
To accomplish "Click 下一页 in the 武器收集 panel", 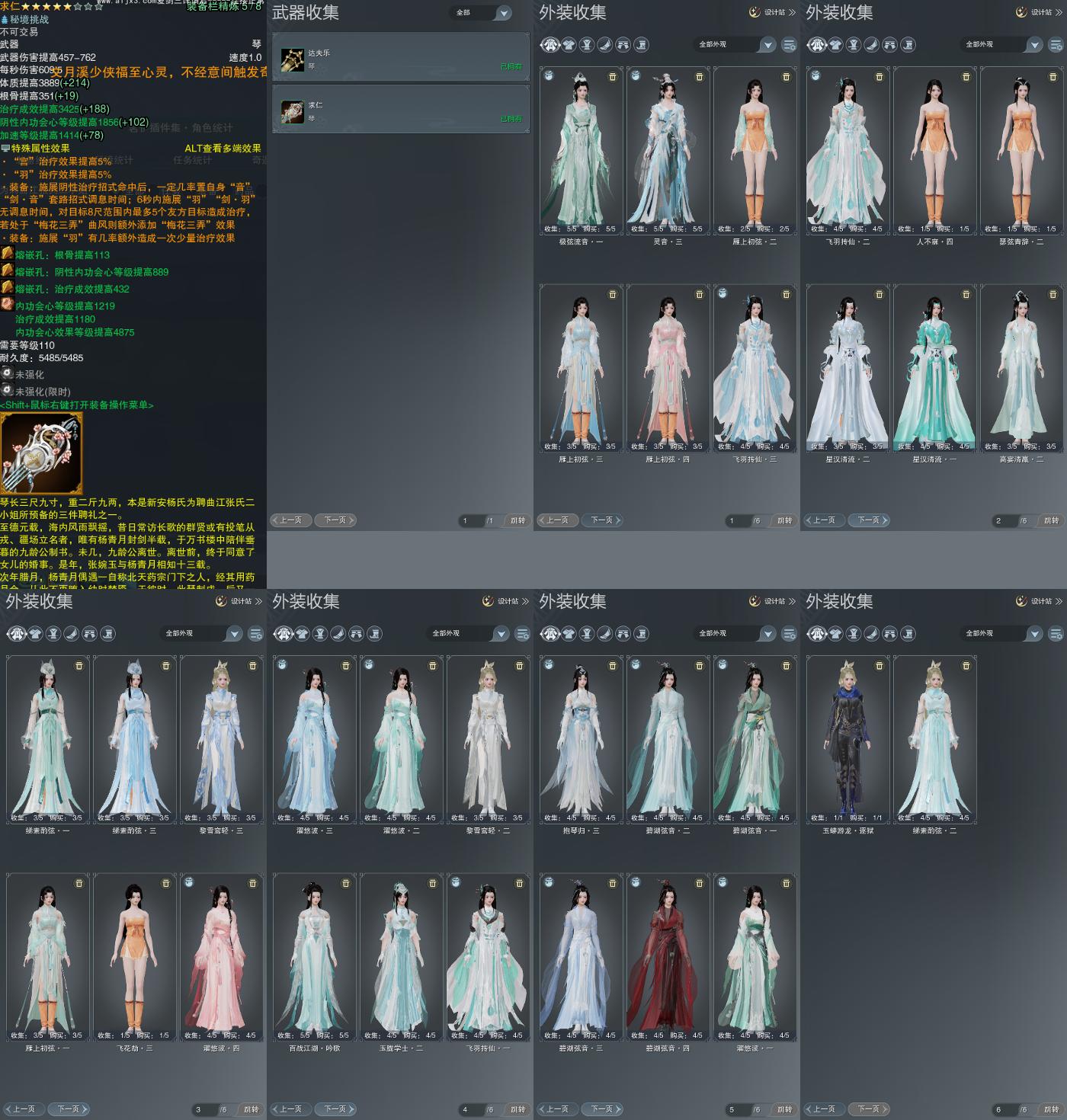I will tap(335, 520).
